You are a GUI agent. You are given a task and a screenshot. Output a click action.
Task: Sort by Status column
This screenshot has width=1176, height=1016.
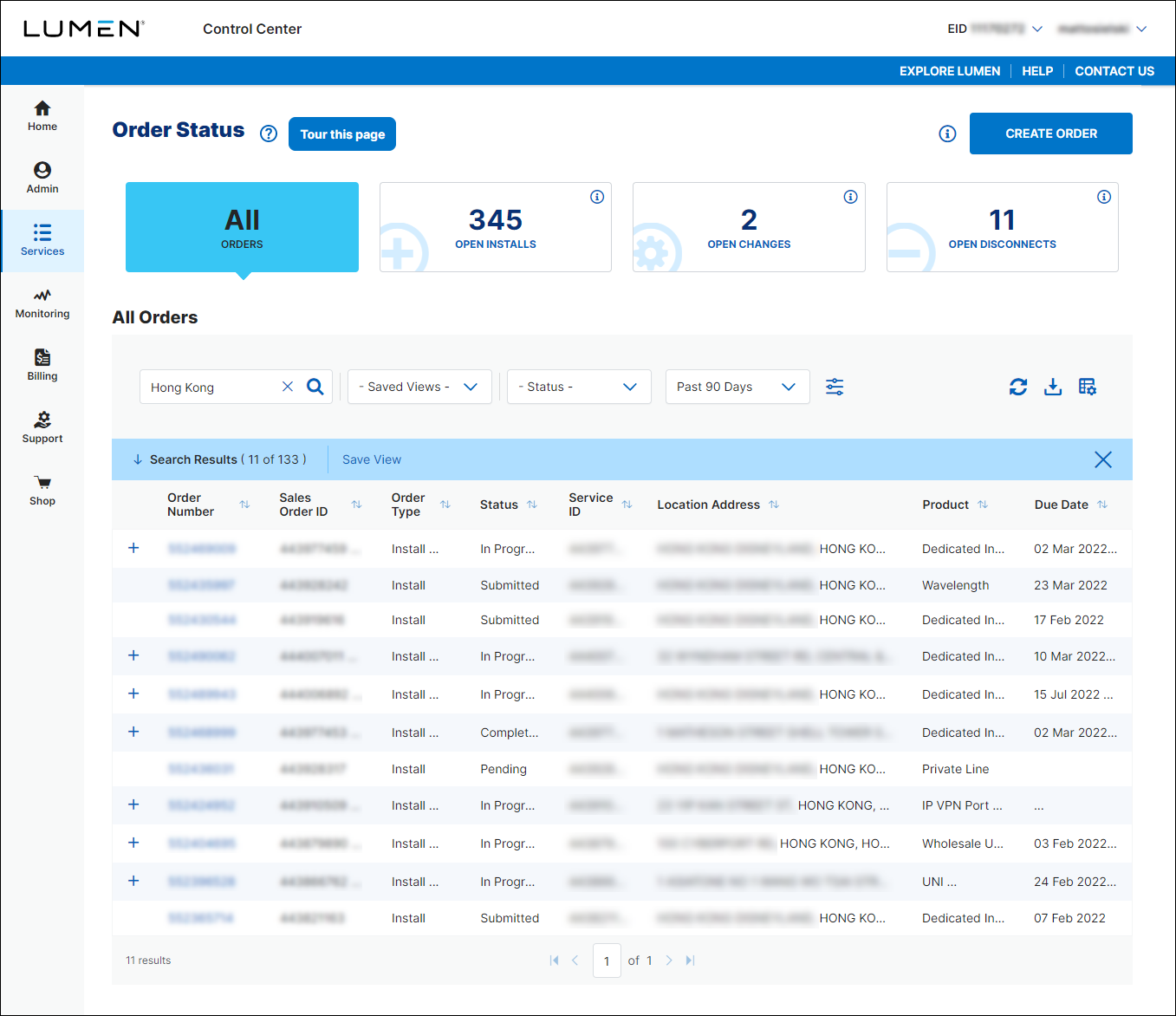(532, 505)
